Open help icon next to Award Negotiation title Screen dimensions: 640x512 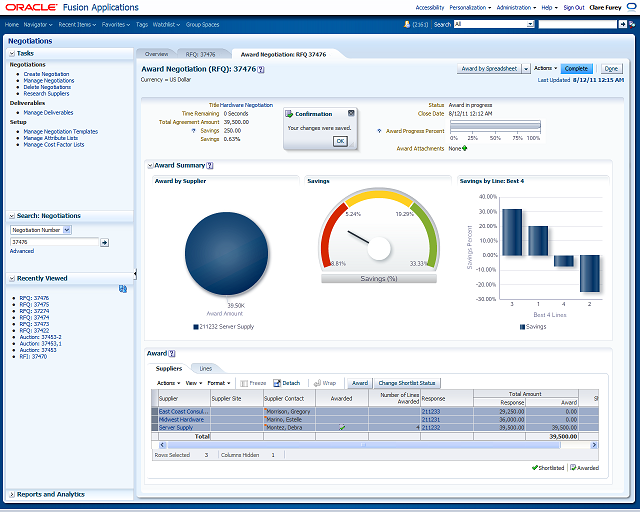point(261,69)
